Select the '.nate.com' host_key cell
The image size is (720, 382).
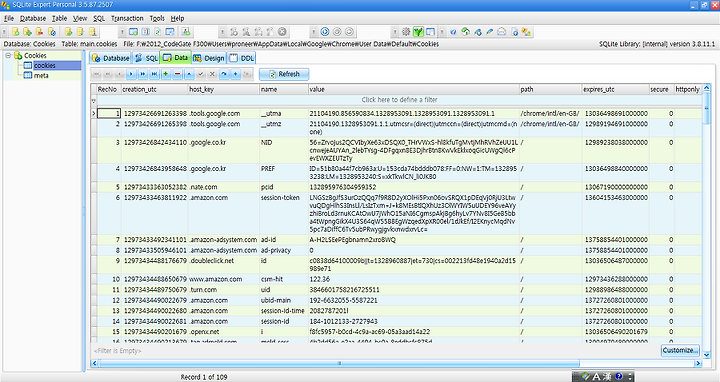223,187
